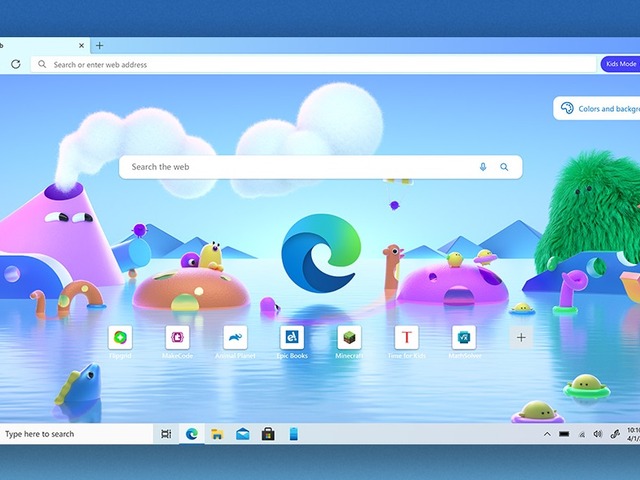The width and height of the screenshot is (640, 480).
Task: Launch the Animal Planet quick link
Action: point(234,337)
